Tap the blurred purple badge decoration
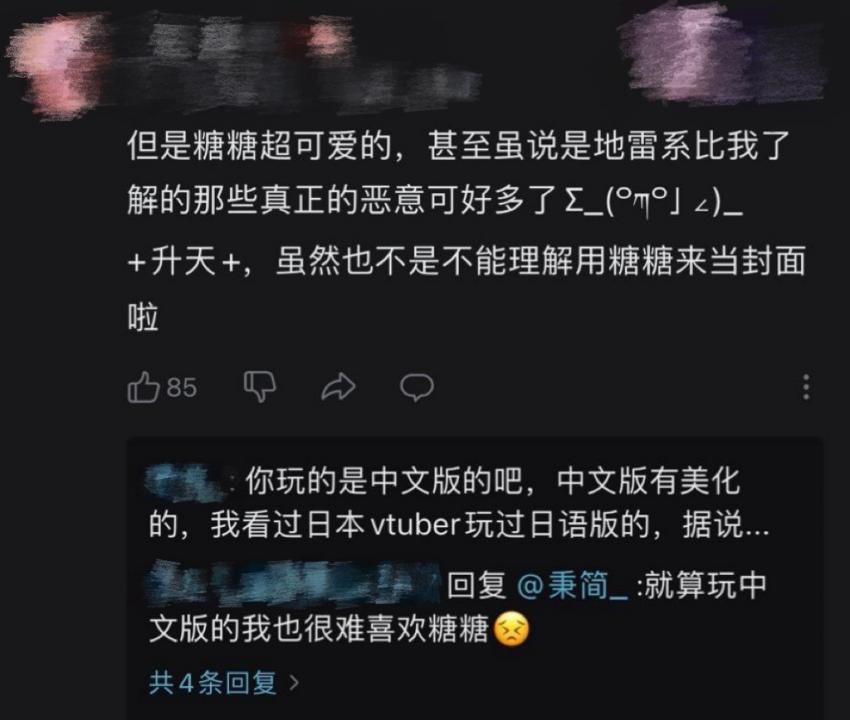 (721, 54)
